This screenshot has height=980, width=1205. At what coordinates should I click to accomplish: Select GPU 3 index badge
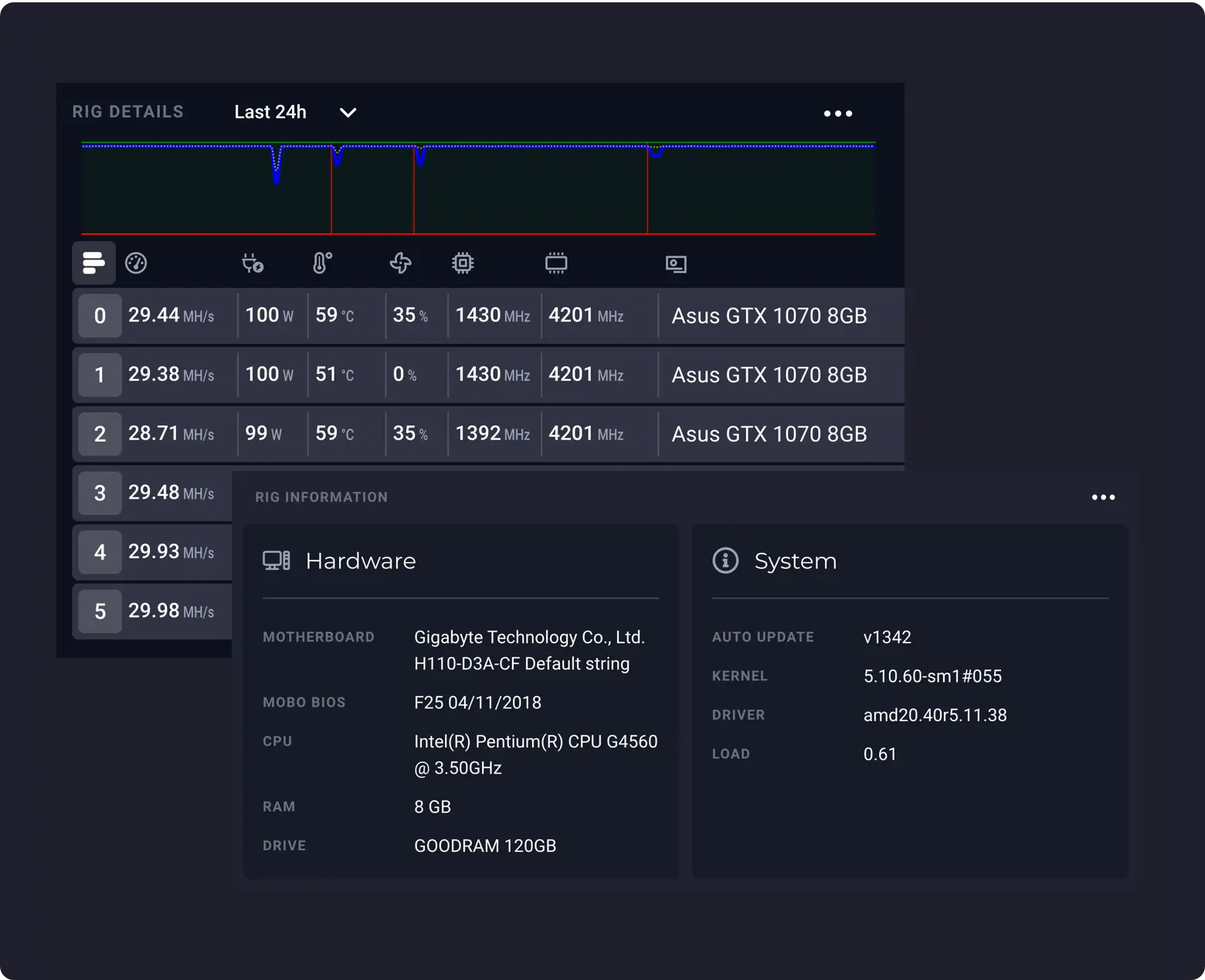pyautogui.click(x=100, y=493)
